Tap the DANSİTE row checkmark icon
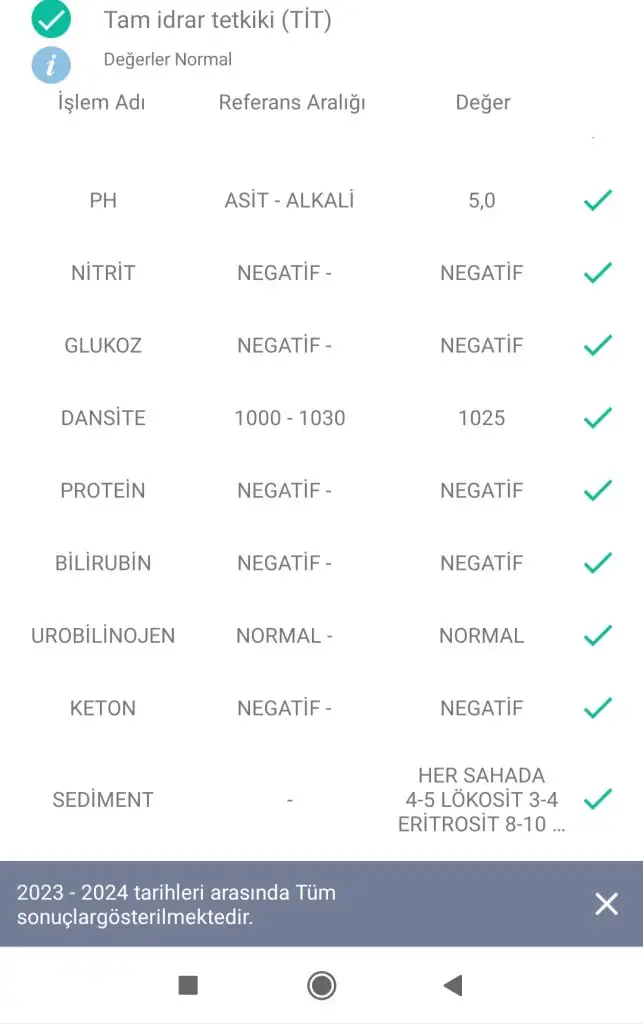Screen dimensions: 643x1024 (597, 418)
